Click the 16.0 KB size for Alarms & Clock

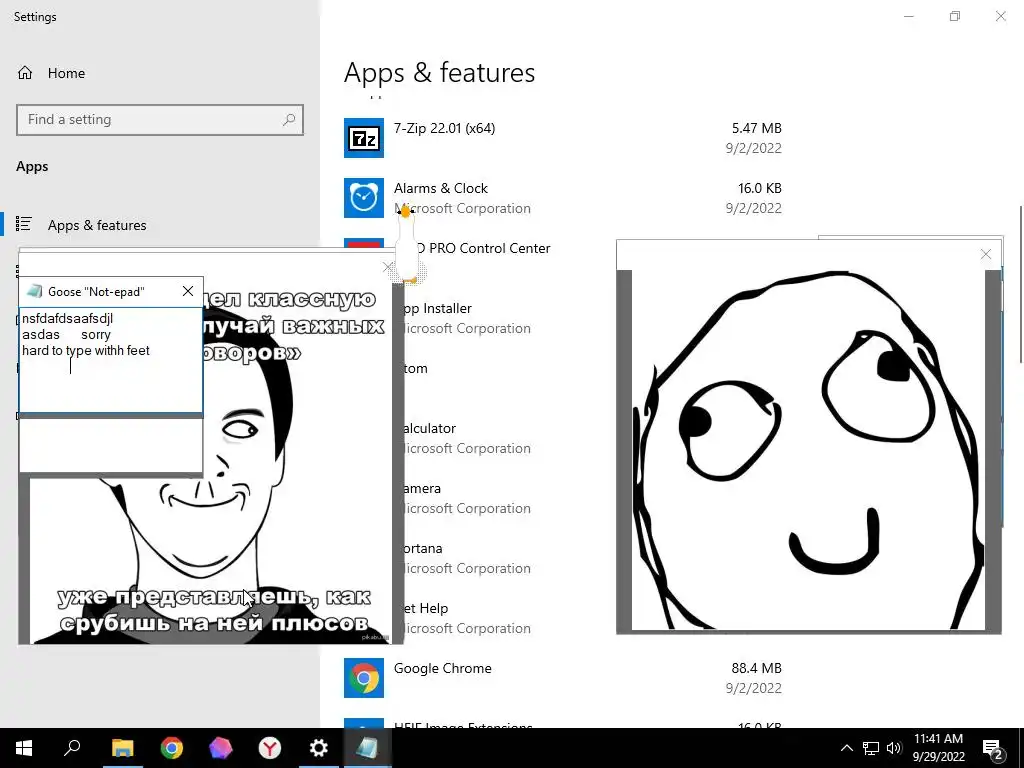pos(760,188)
